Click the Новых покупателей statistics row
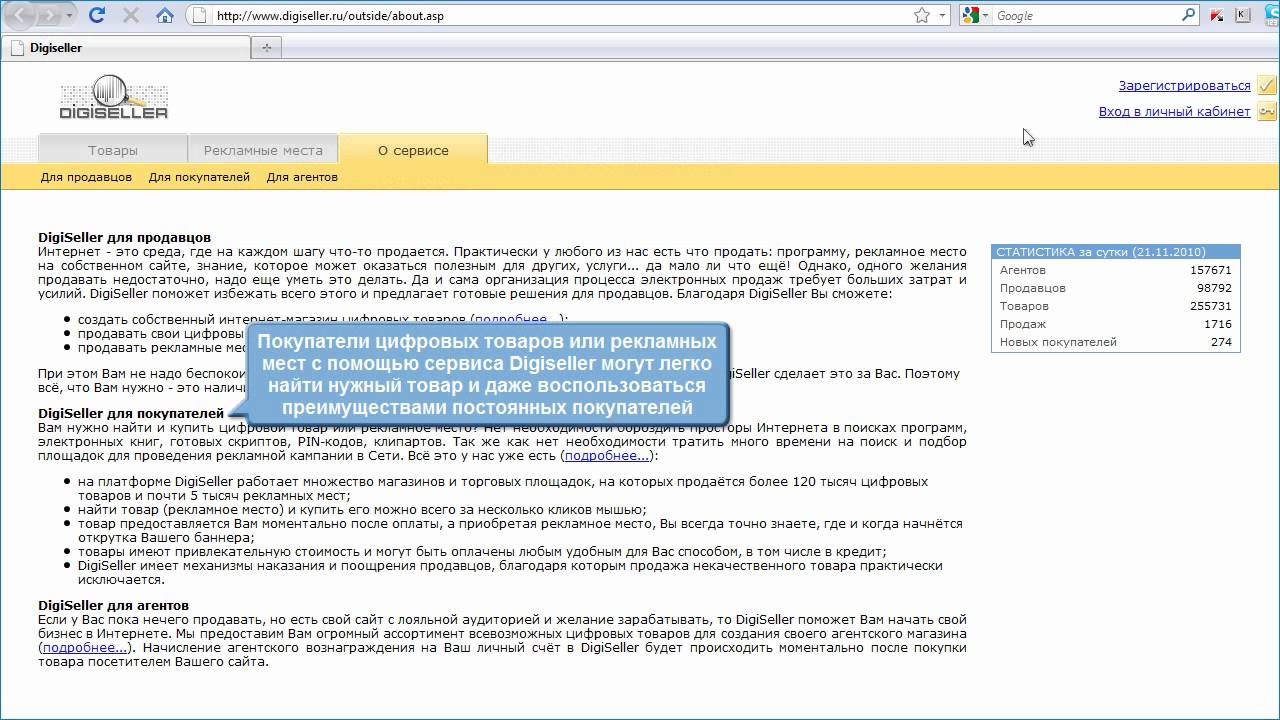1280x720 pixels. [x=1116, y=342]
